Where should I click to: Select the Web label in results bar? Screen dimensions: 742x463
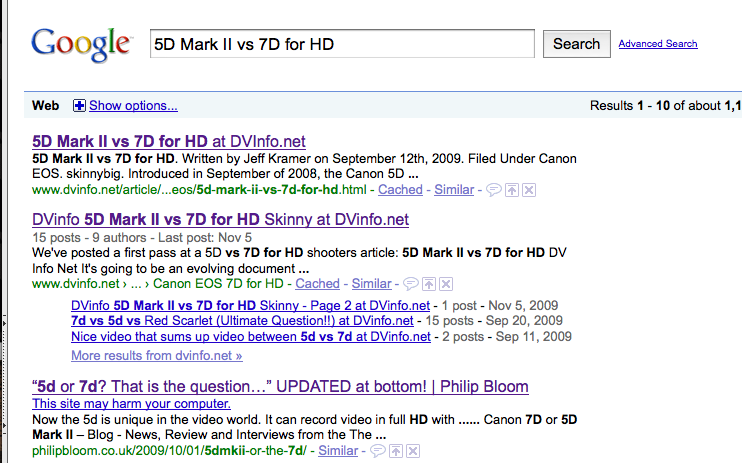click(x=45, y=105)
